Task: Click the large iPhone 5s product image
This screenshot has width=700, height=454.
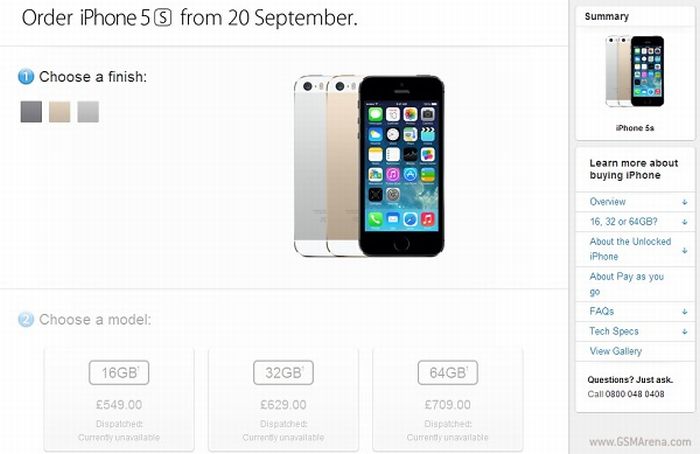Action: [x=369, y=166]
